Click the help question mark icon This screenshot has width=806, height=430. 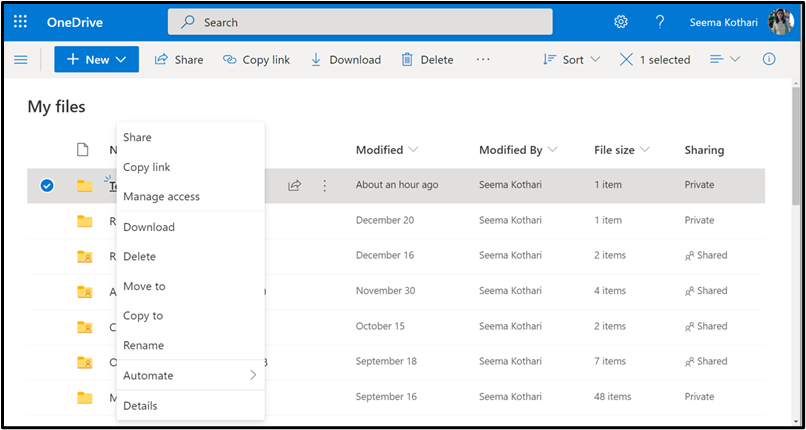[x=660, y=21]
